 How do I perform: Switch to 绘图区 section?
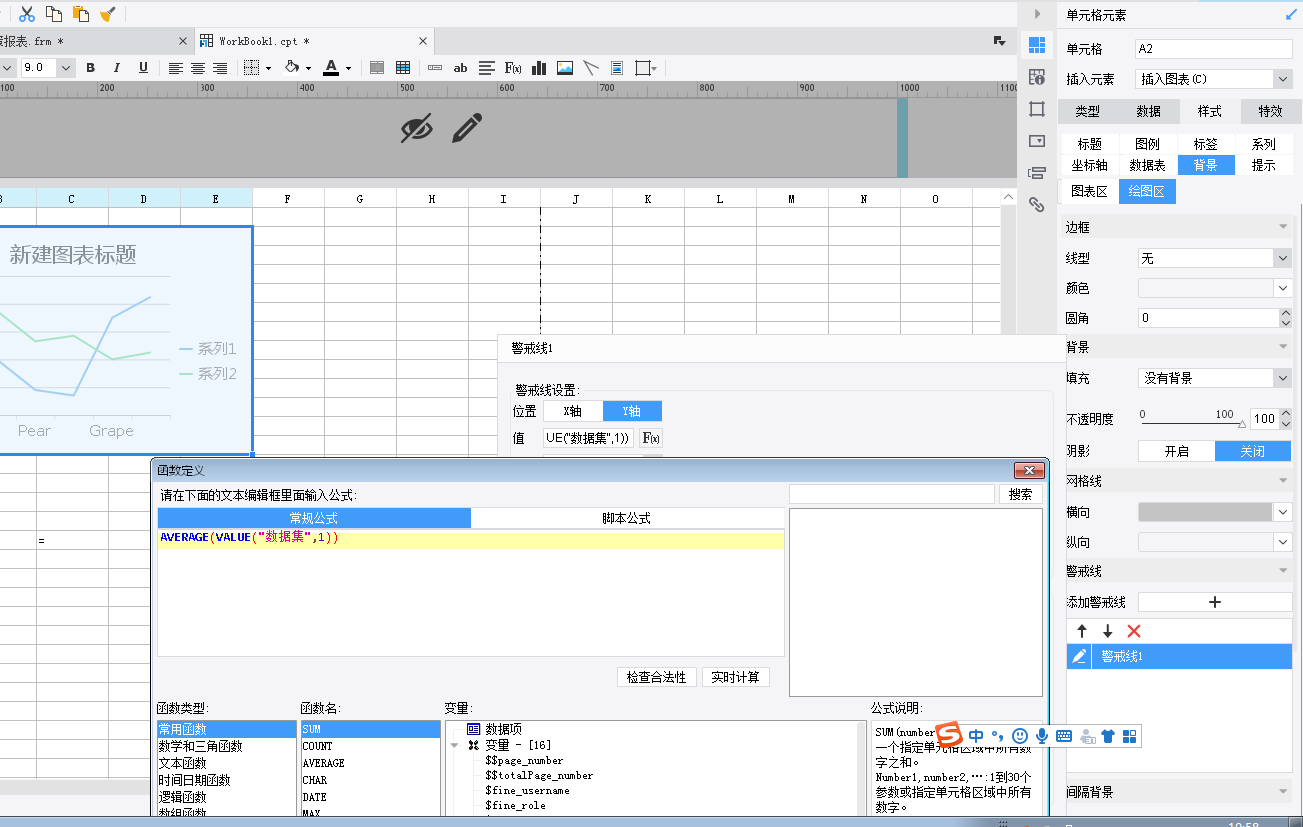[1148, 191]
